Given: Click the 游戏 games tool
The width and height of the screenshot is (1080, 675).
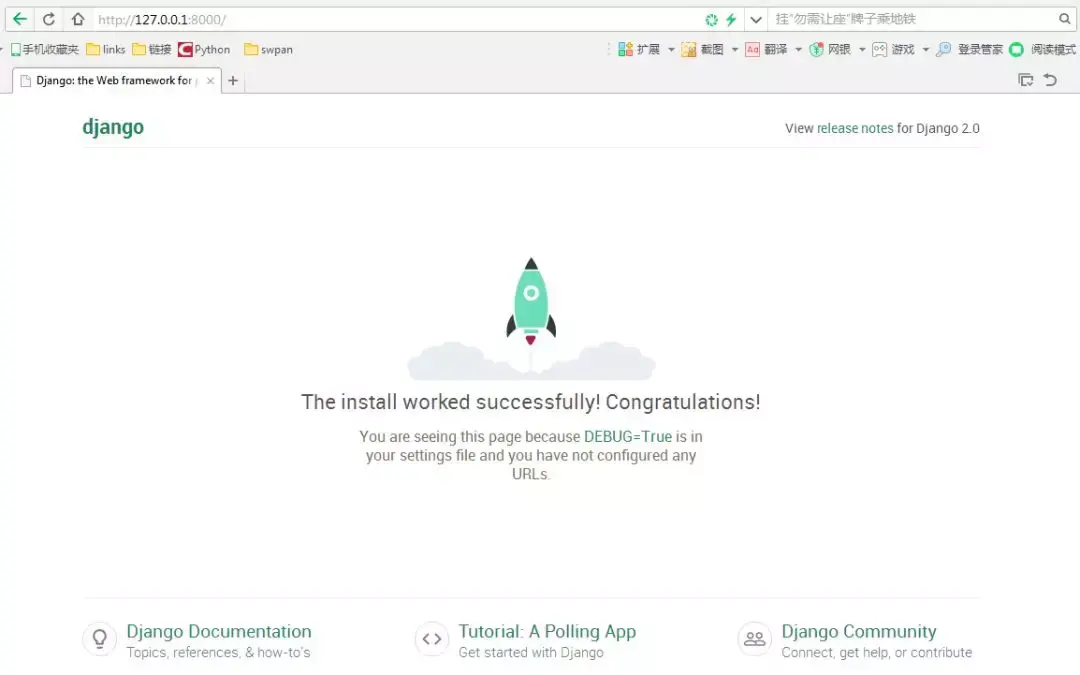Looking at the screenshot, I should coord(893,50).
